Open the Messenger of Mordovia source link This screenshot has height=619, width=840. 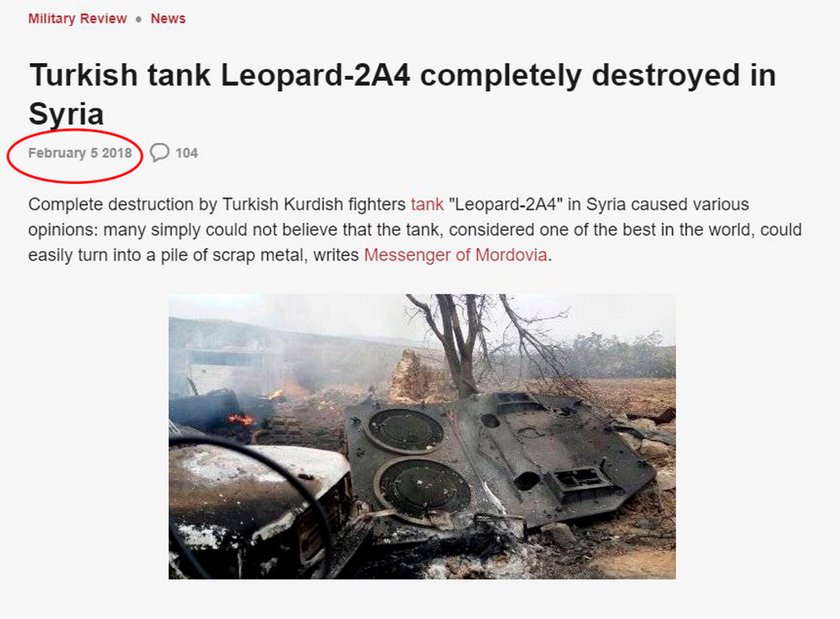click(455, 255)
